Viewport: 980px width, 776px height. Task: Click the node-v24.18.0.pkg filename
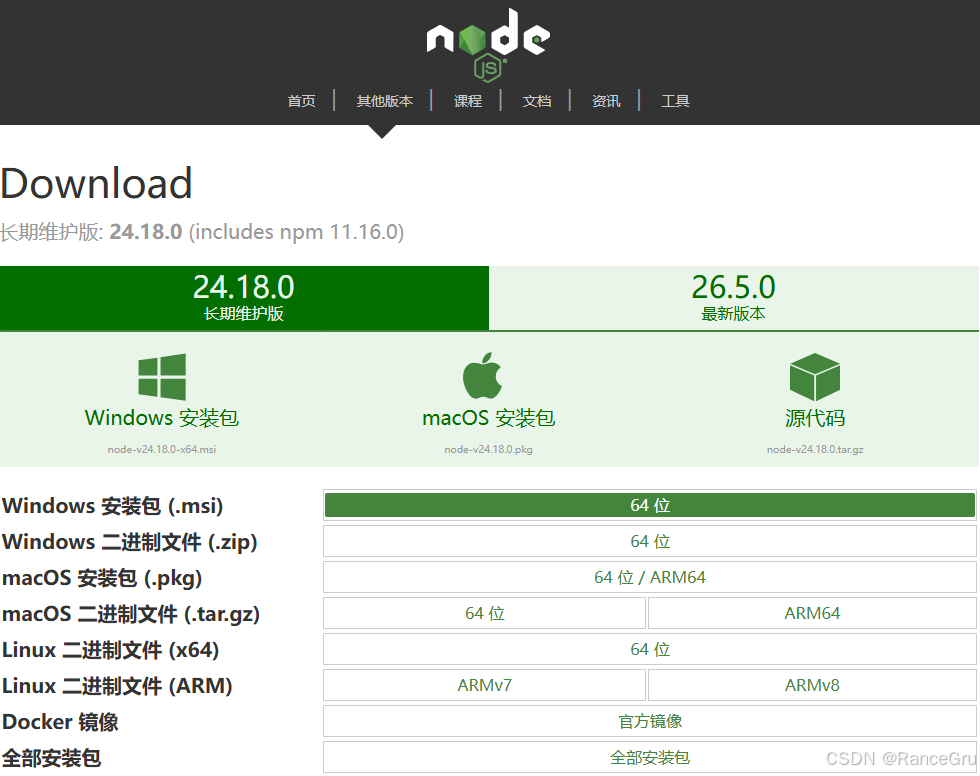click(x=489, y=449)
